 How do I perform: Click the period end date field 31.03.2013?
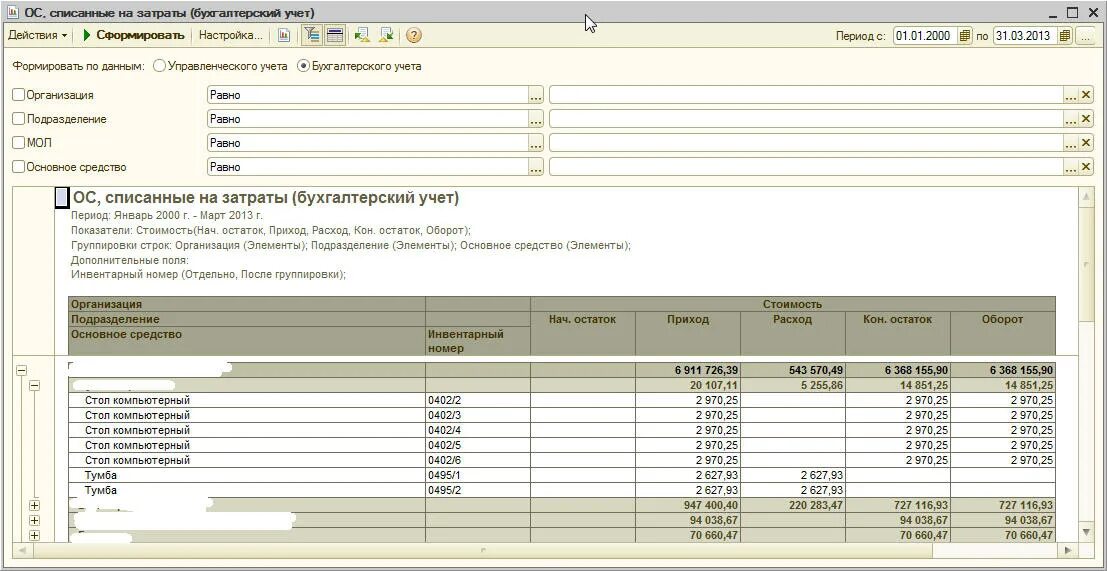(x=1026, y=36)
